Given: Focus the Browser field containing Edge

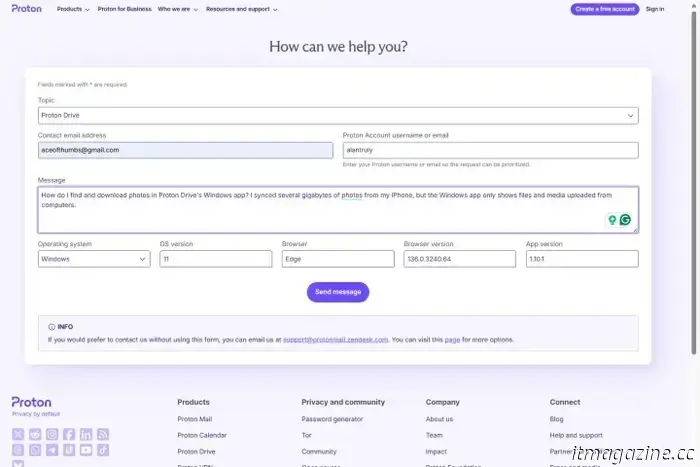Looking at the screenshot, I should click(338, 259).
